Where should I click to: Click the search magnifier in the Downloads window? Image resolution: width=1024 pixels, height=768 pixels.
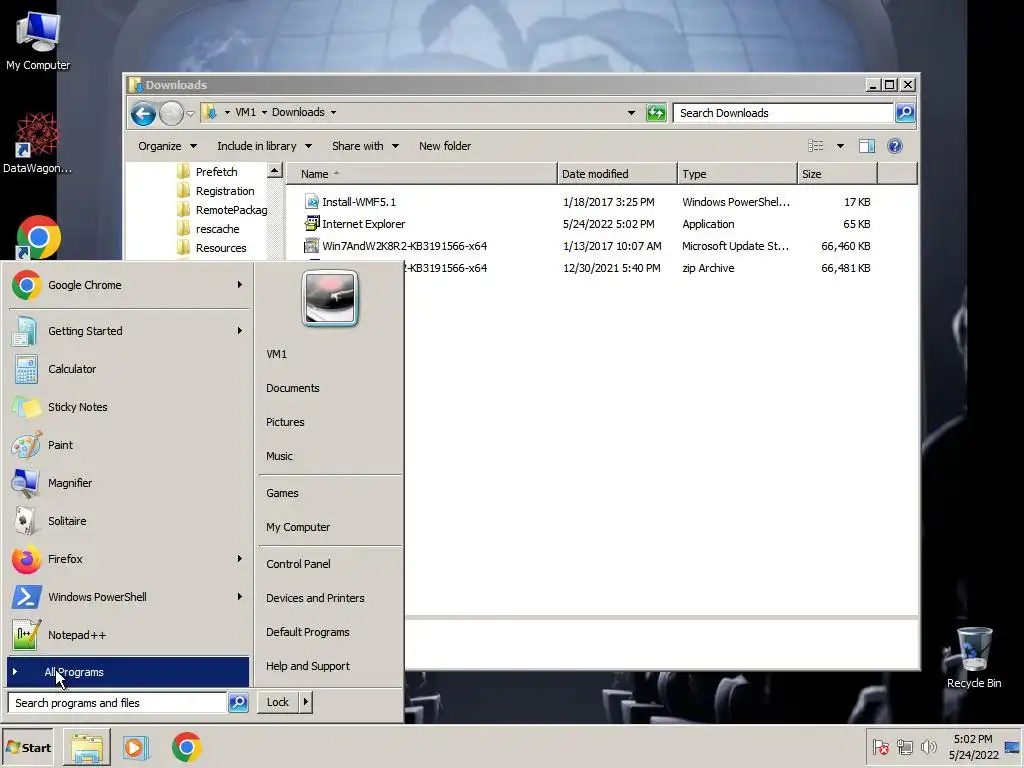pos(905,113)
